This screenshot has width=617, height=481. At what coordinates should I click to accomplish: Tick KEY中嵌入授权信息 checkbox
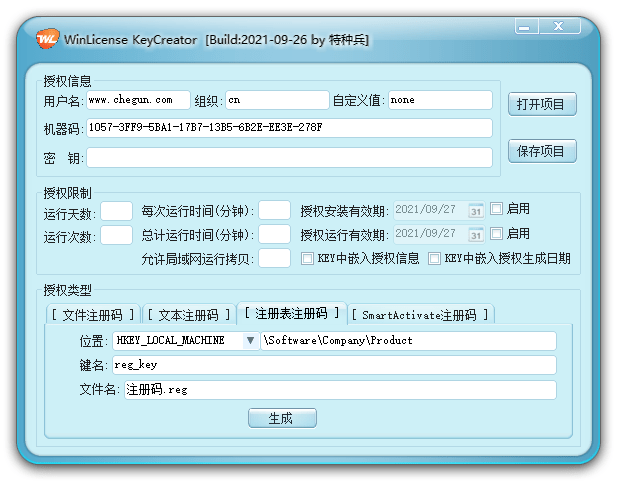307,259
